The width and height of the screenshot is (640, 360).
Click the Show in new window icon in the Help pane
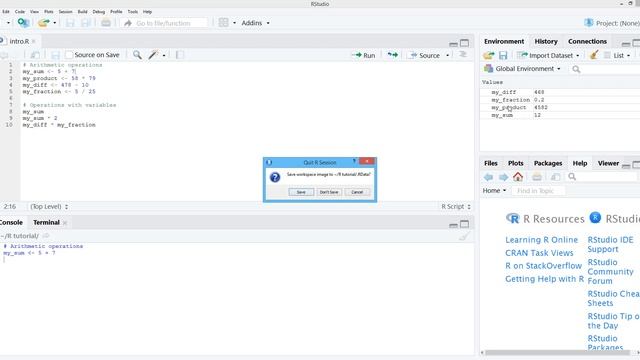pos(555,177)
